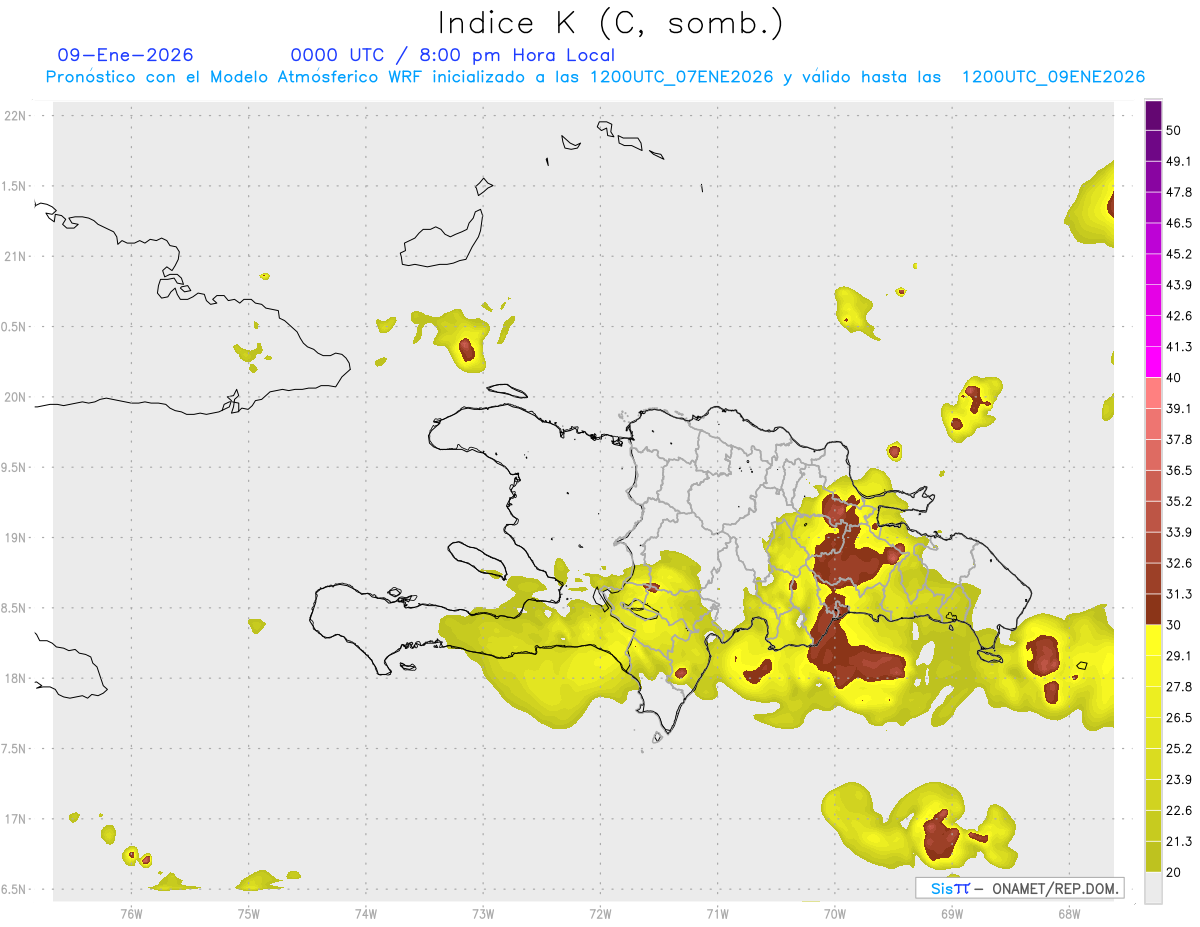This screenshot has width=1200, height=927.
Task: Select the 09-Ene-2026 date label
Action: click(126, 55)
